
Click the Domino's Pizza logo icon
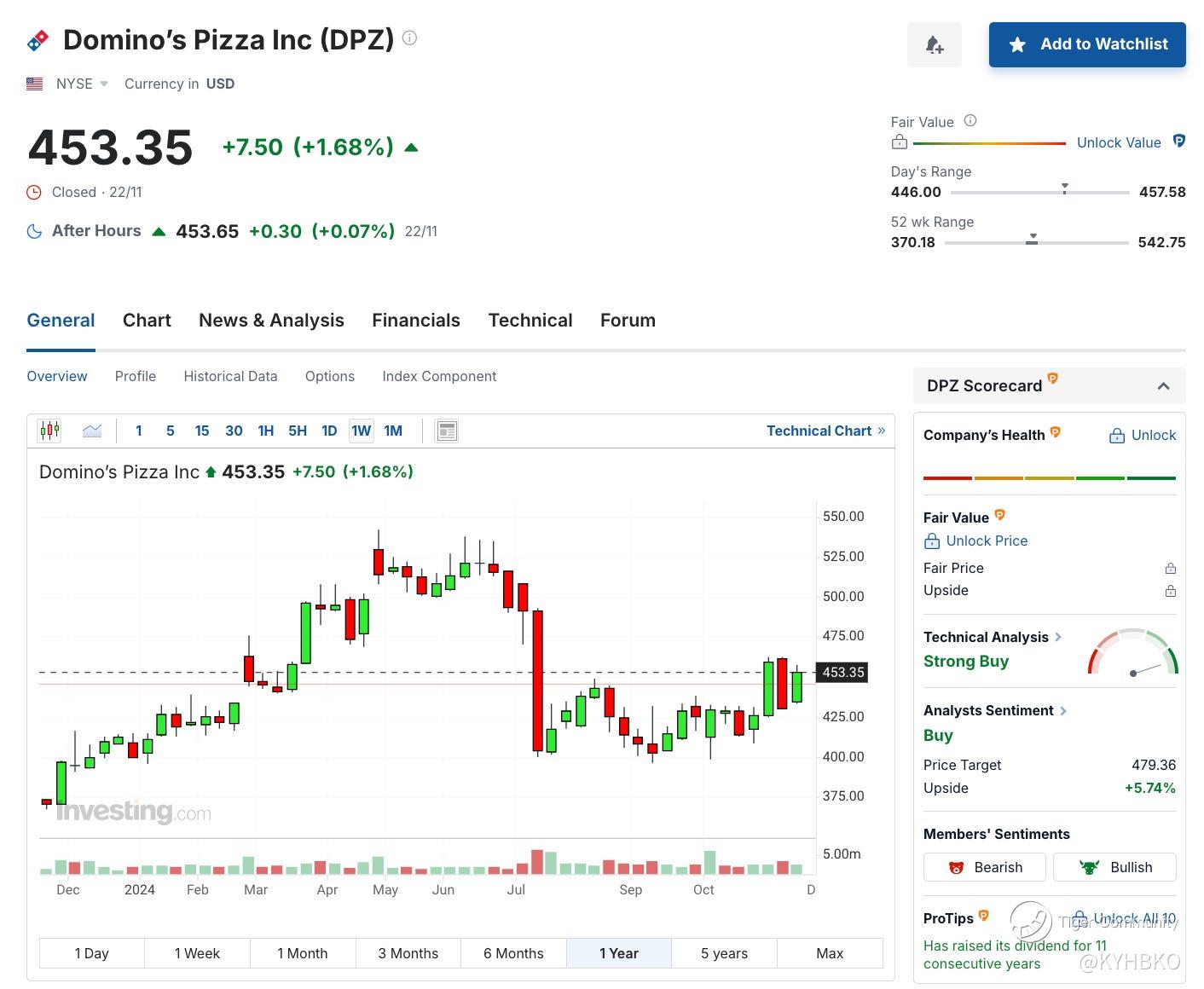38,39
